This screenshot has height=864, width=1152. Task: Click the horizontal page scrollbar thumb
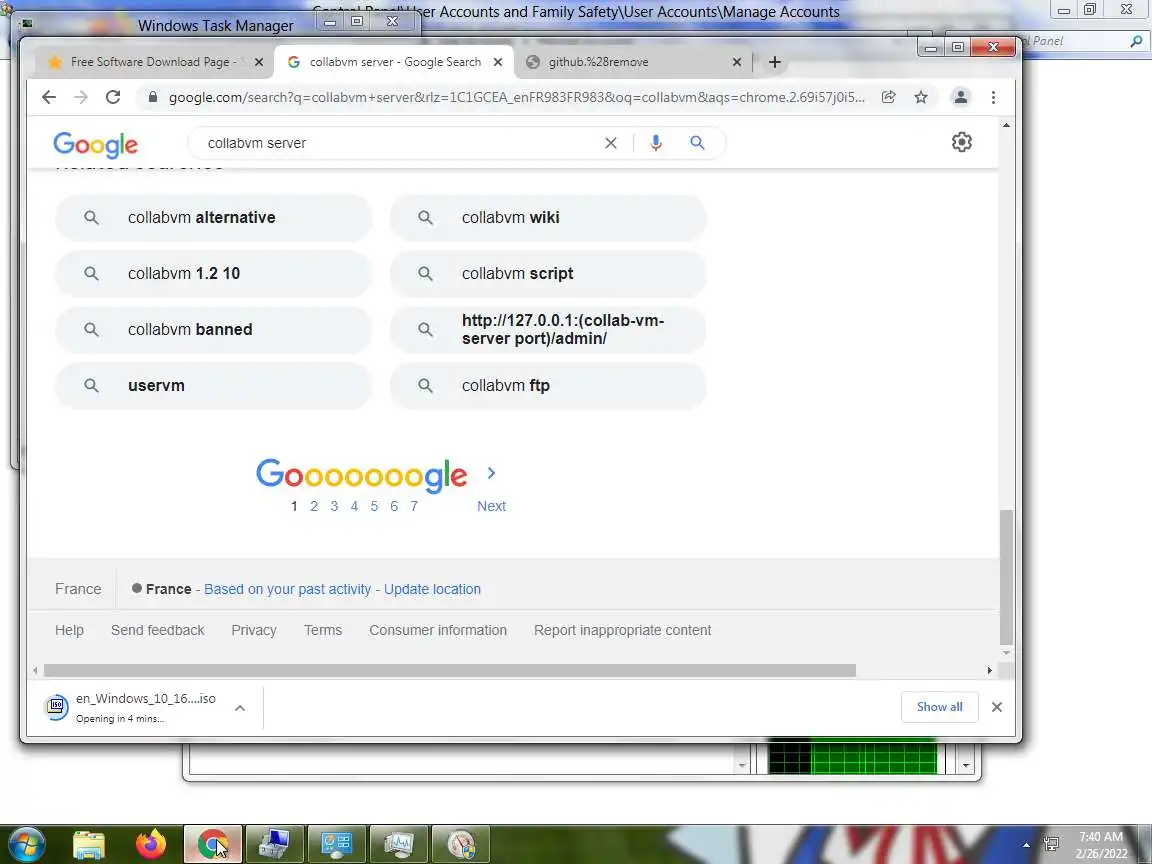(x=450, y=670)
